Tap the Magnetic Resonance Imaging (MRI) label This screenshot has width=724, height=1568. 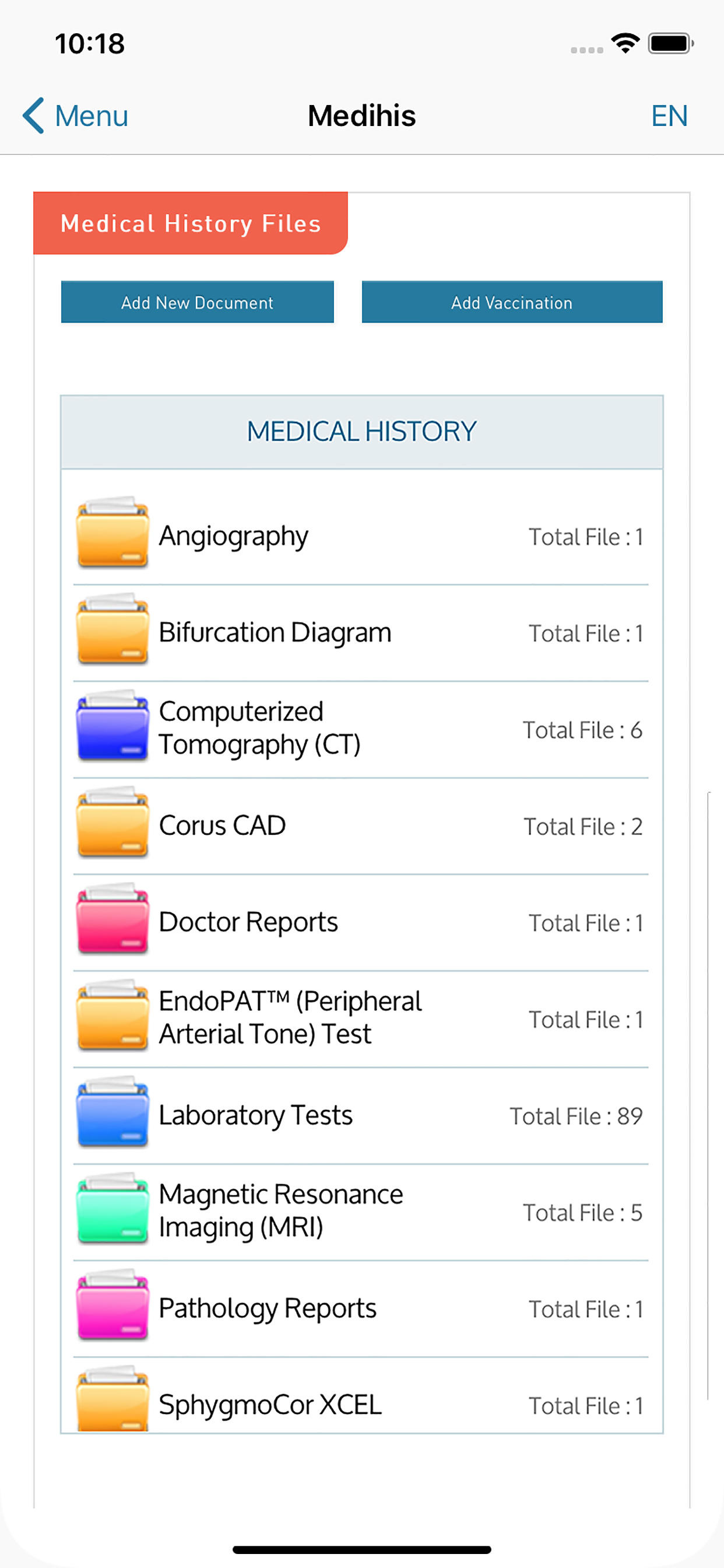tap(280, 1210)
